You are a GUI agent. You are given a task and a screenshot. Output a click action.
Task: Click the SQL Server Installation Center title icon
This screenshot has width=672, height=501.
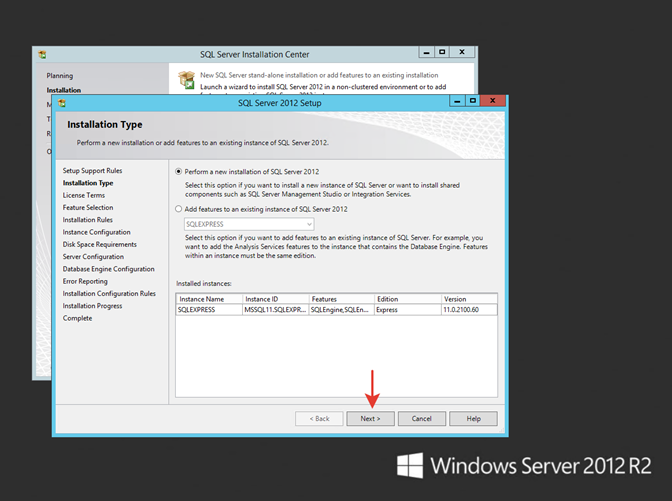point(42,55)
